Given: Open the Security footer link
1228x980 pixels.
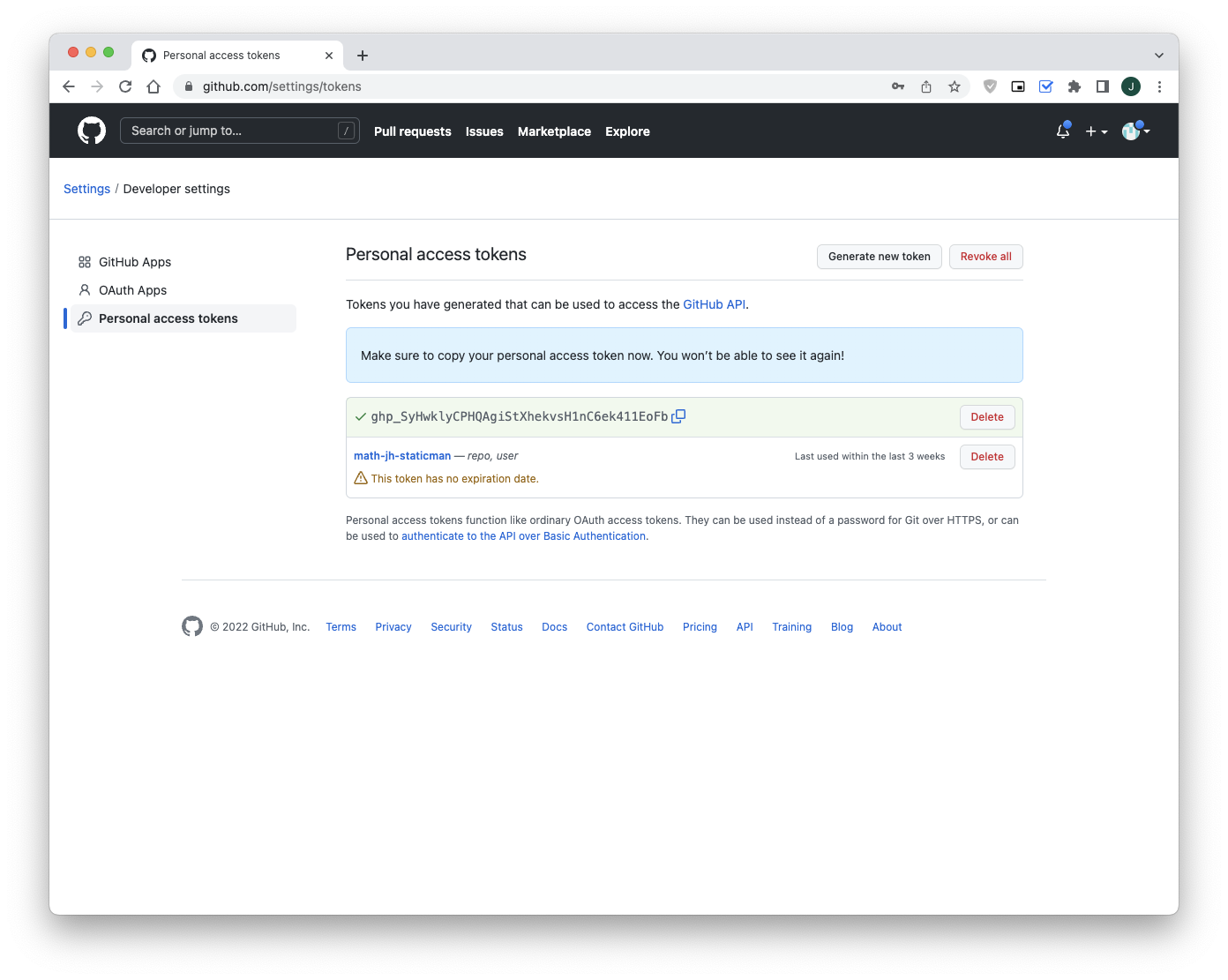Looking at the screenshot, I should tap(452, 627).
